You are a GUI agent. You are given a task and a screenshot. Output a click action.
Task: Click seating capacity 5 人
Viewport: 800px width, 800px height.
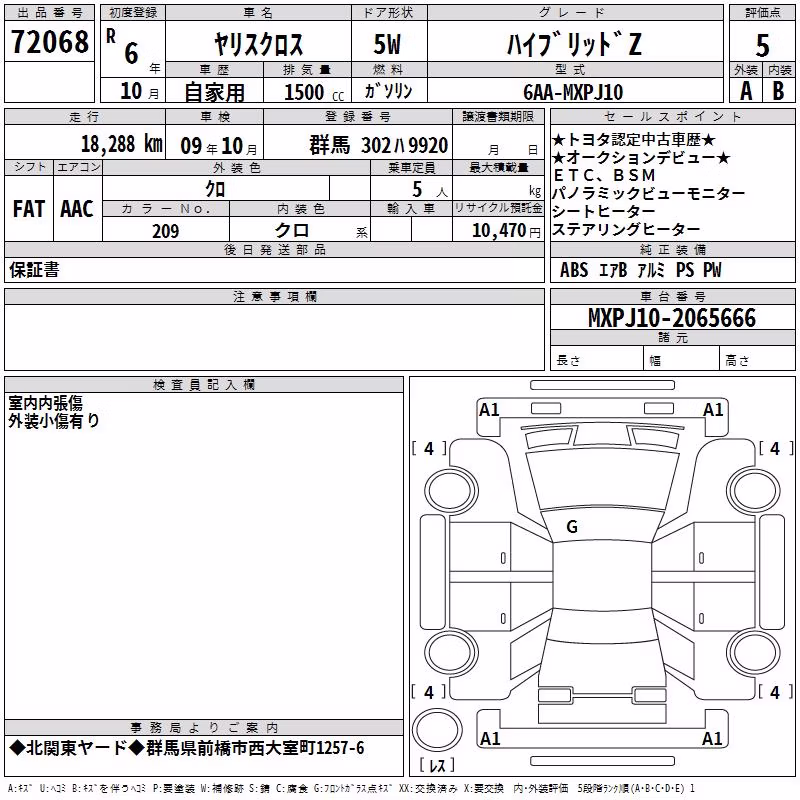pos(429,189)
